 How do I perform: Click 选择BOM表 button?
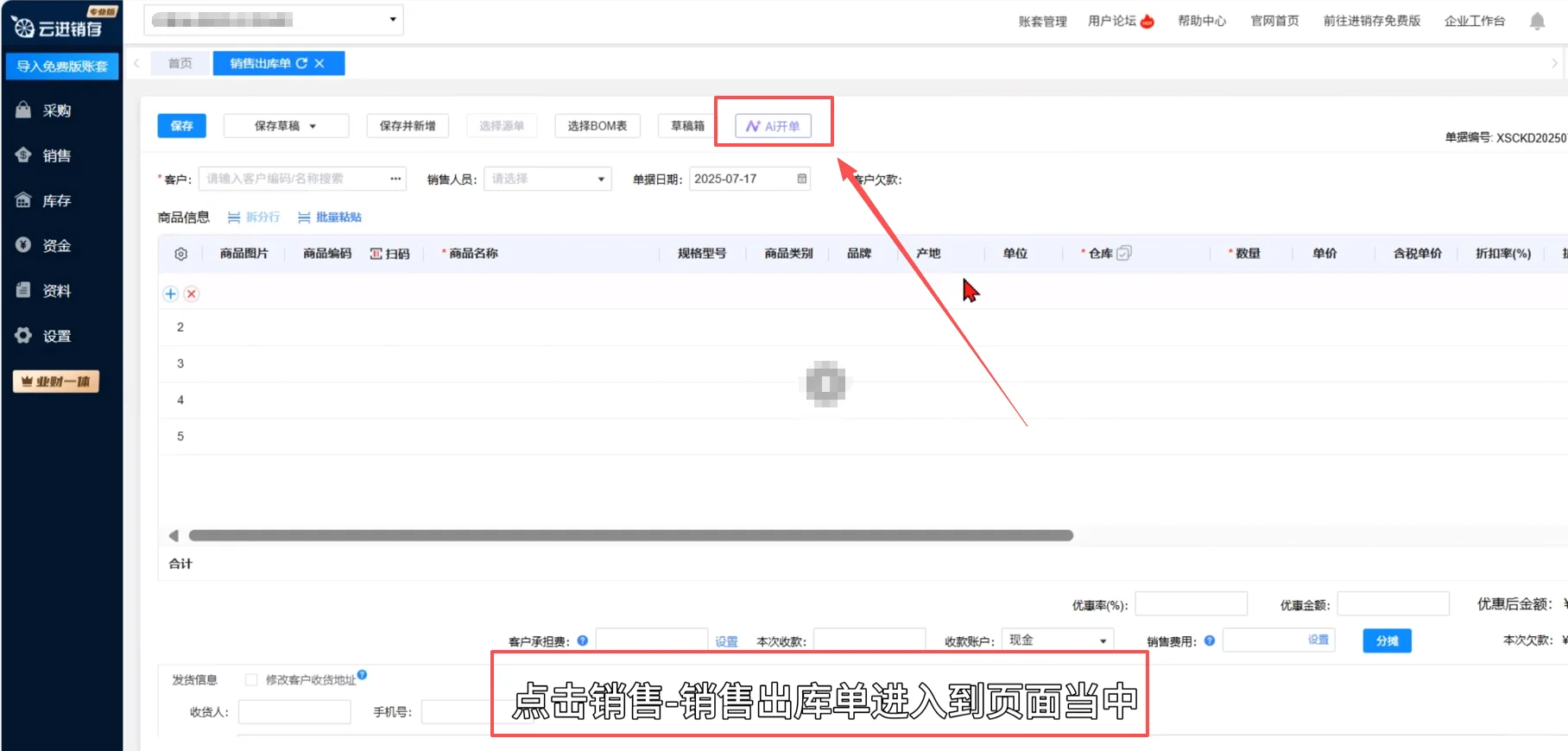597,126
